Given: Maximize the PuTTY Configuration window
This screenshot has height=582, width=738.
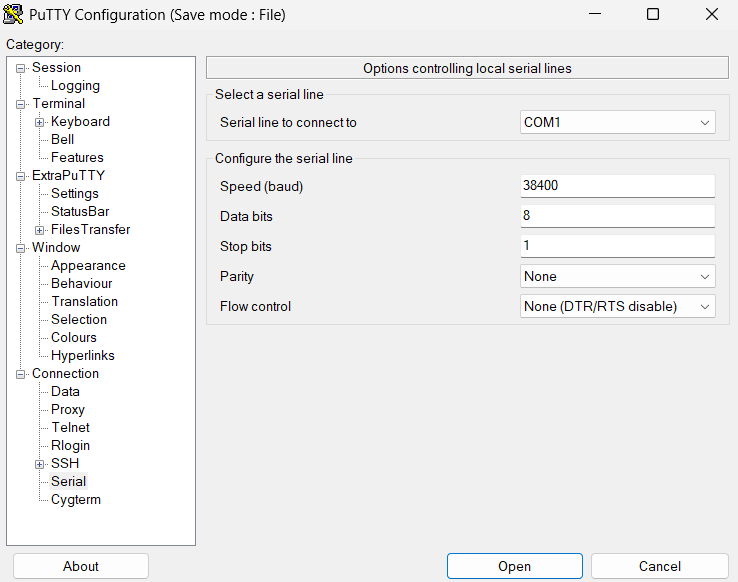Looking at the screenshot, I should (x=653, y=14).
